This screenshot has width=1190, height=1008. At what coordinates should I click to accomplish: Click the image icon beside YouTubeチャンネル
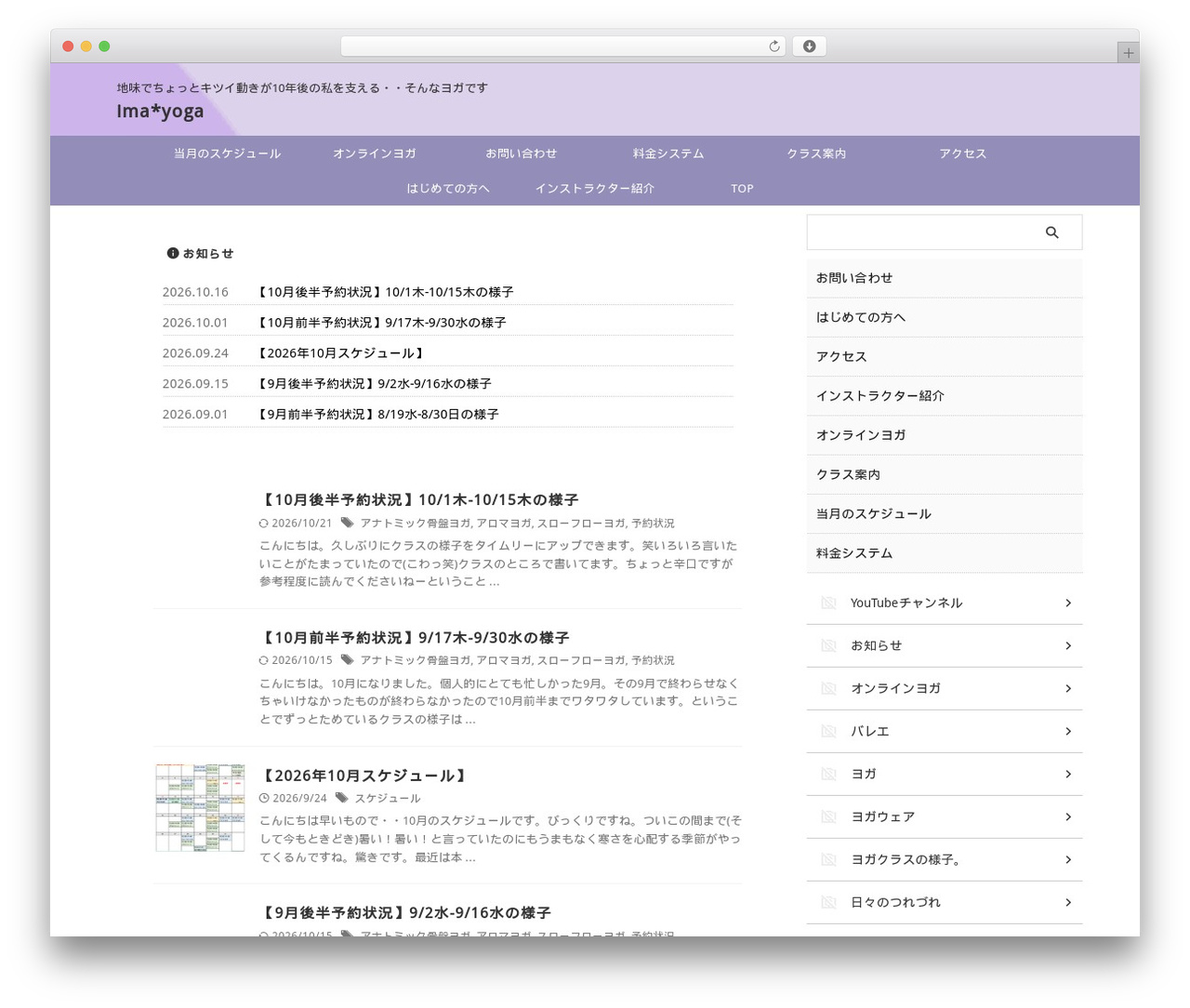[828, 603]
